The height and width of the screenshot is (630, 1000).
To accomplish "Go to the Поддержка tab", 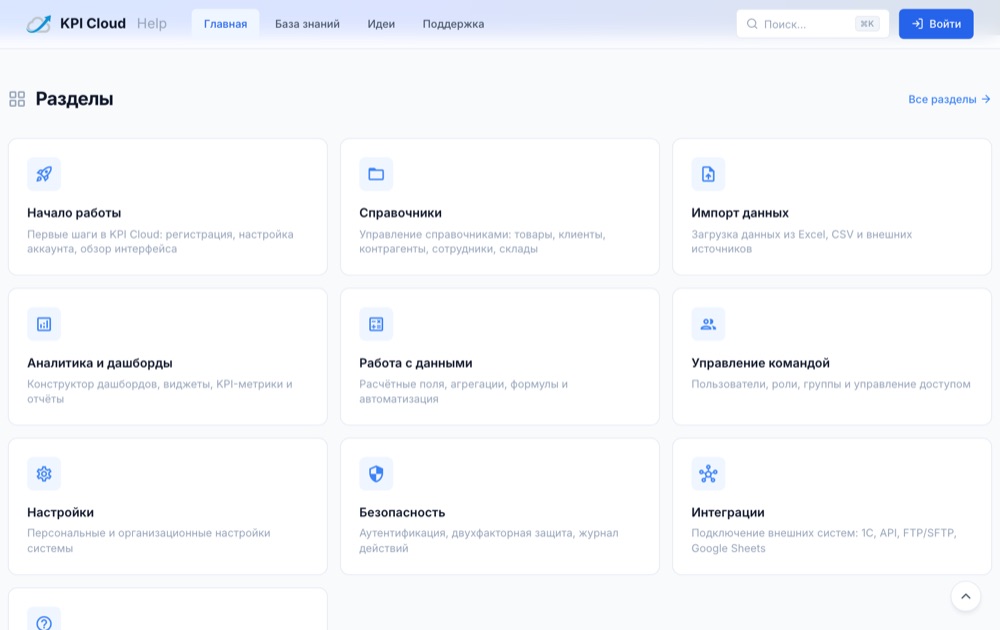I will [x=453, y=24].
